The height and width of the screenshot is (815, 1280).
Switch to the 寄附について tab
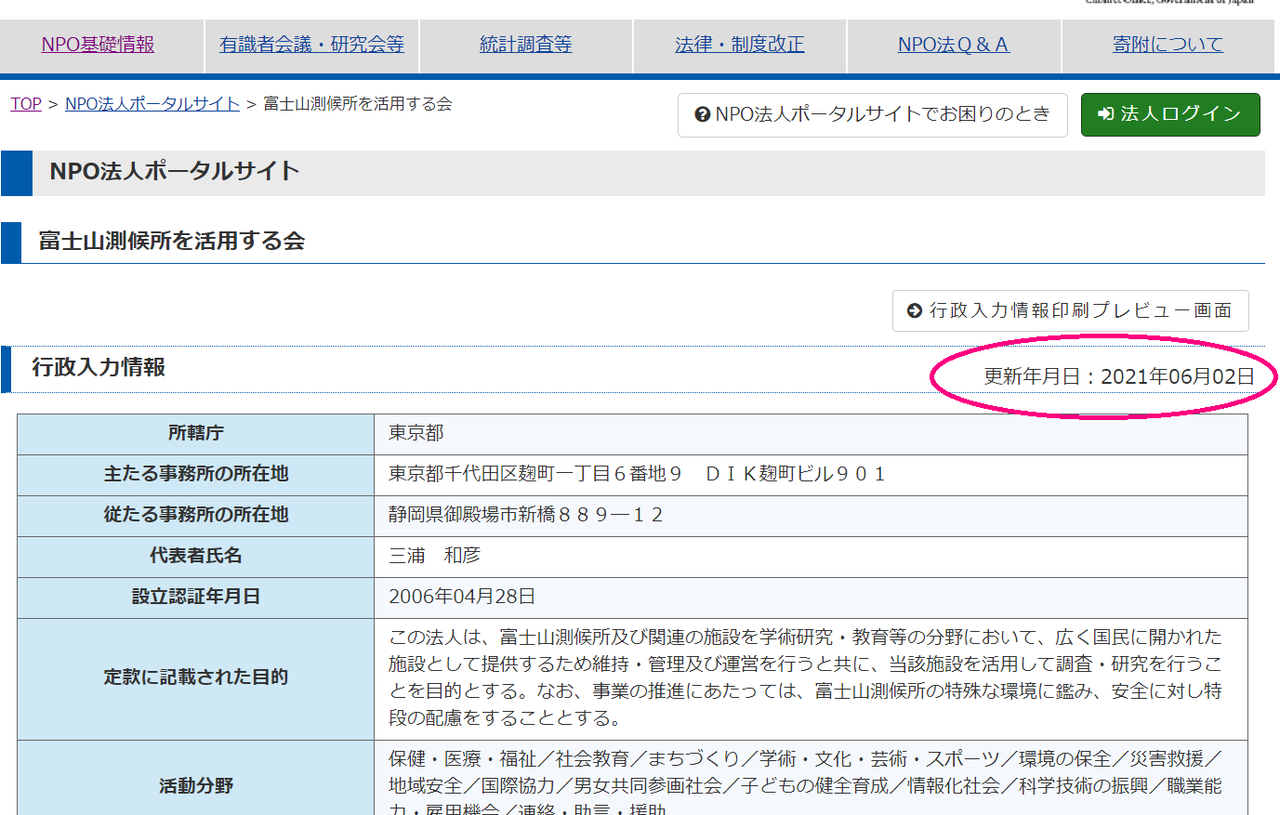[x=1169, y=45]
